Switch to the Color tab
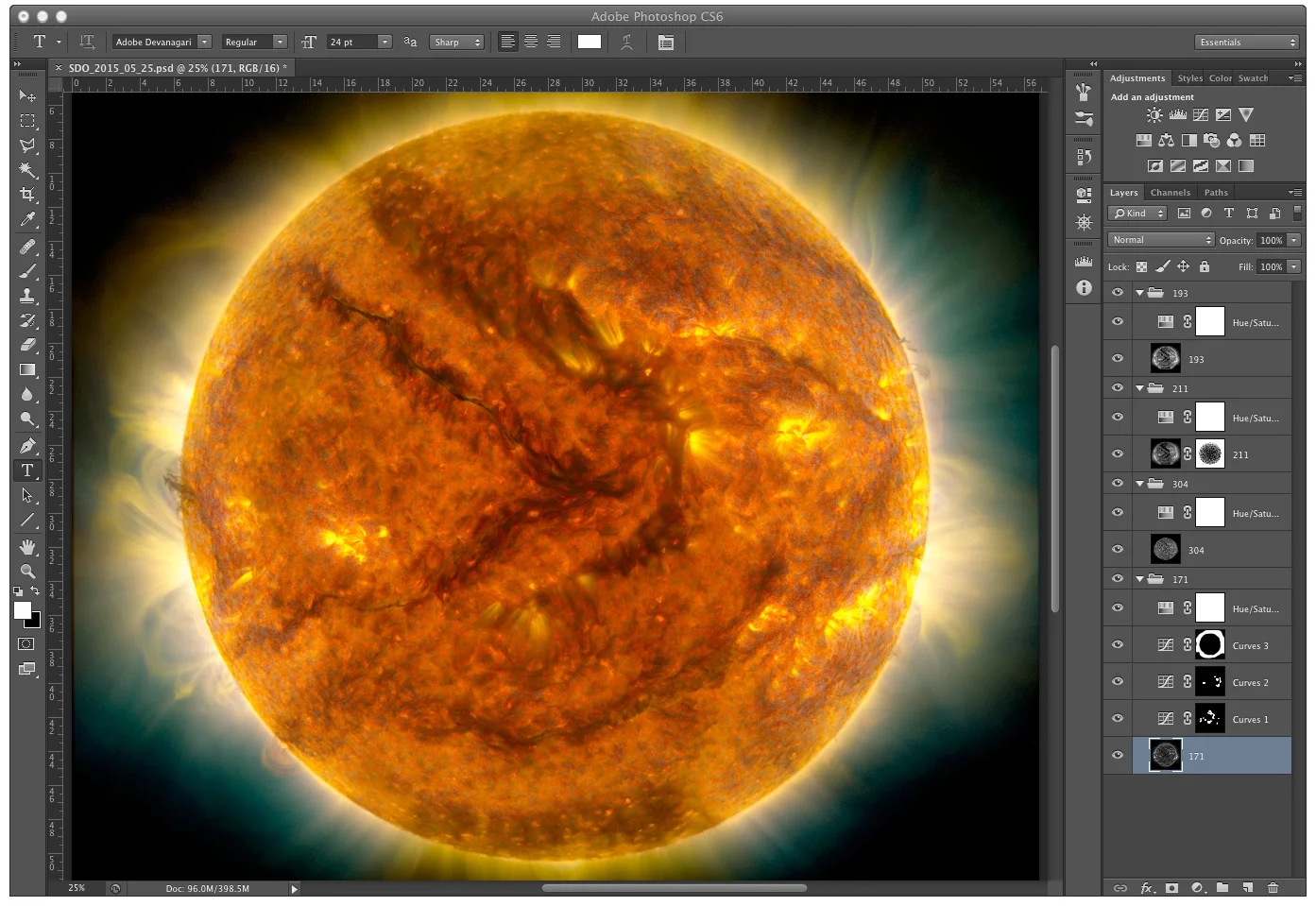The image size is (1316, 906). (1220, 78)
